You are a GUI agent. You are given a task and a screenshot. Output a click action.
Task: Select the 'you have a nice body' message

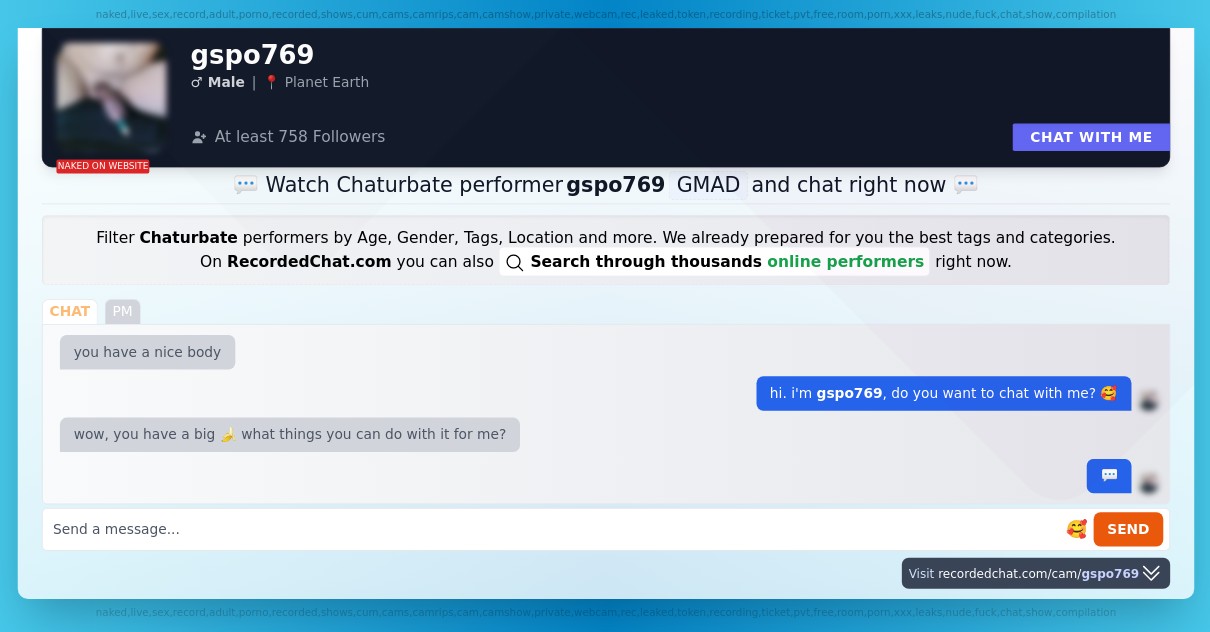[x=147, y=352]
